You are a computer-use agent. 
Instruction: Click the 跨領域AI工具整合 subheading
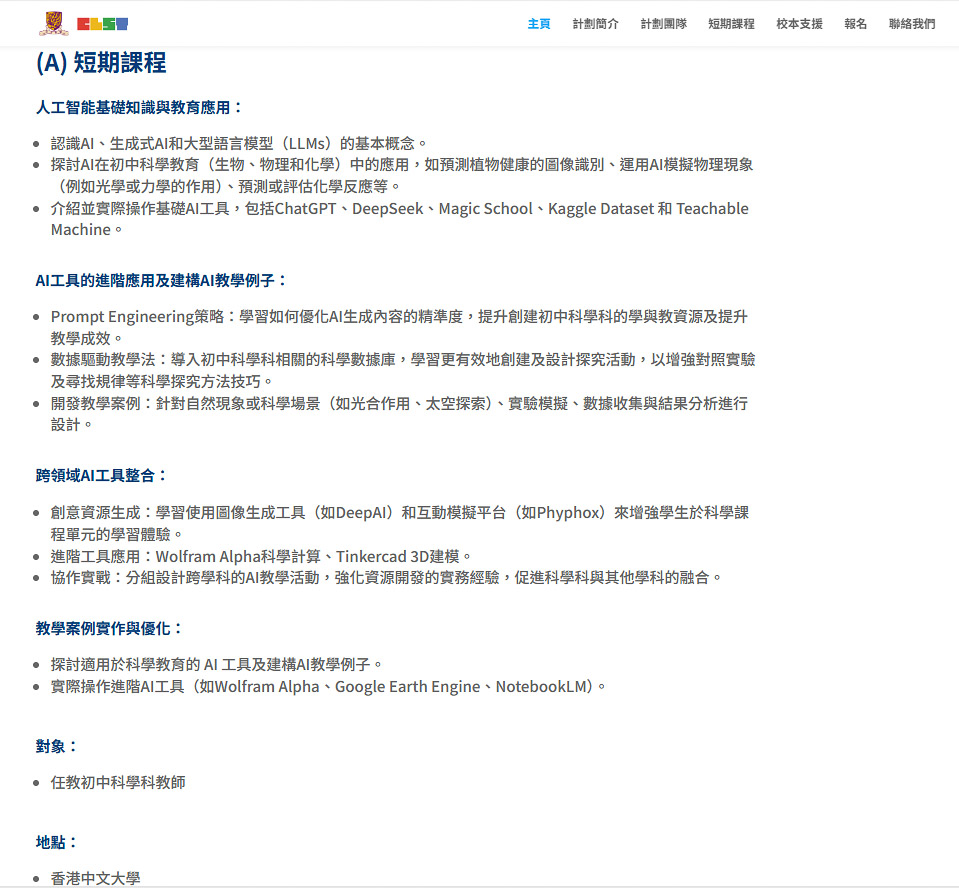[x=102, y=475]
